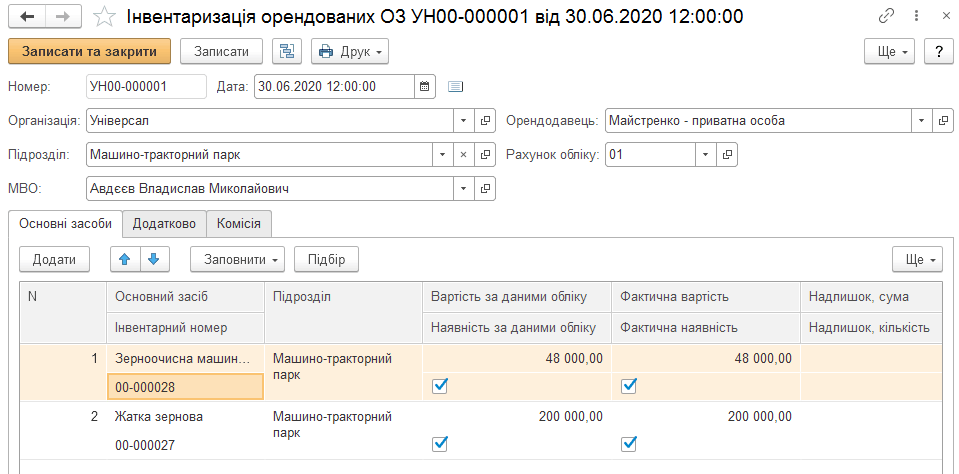Click the Орендодавець field Майстренко
959x474 pixels.
[x=758, y=120]
